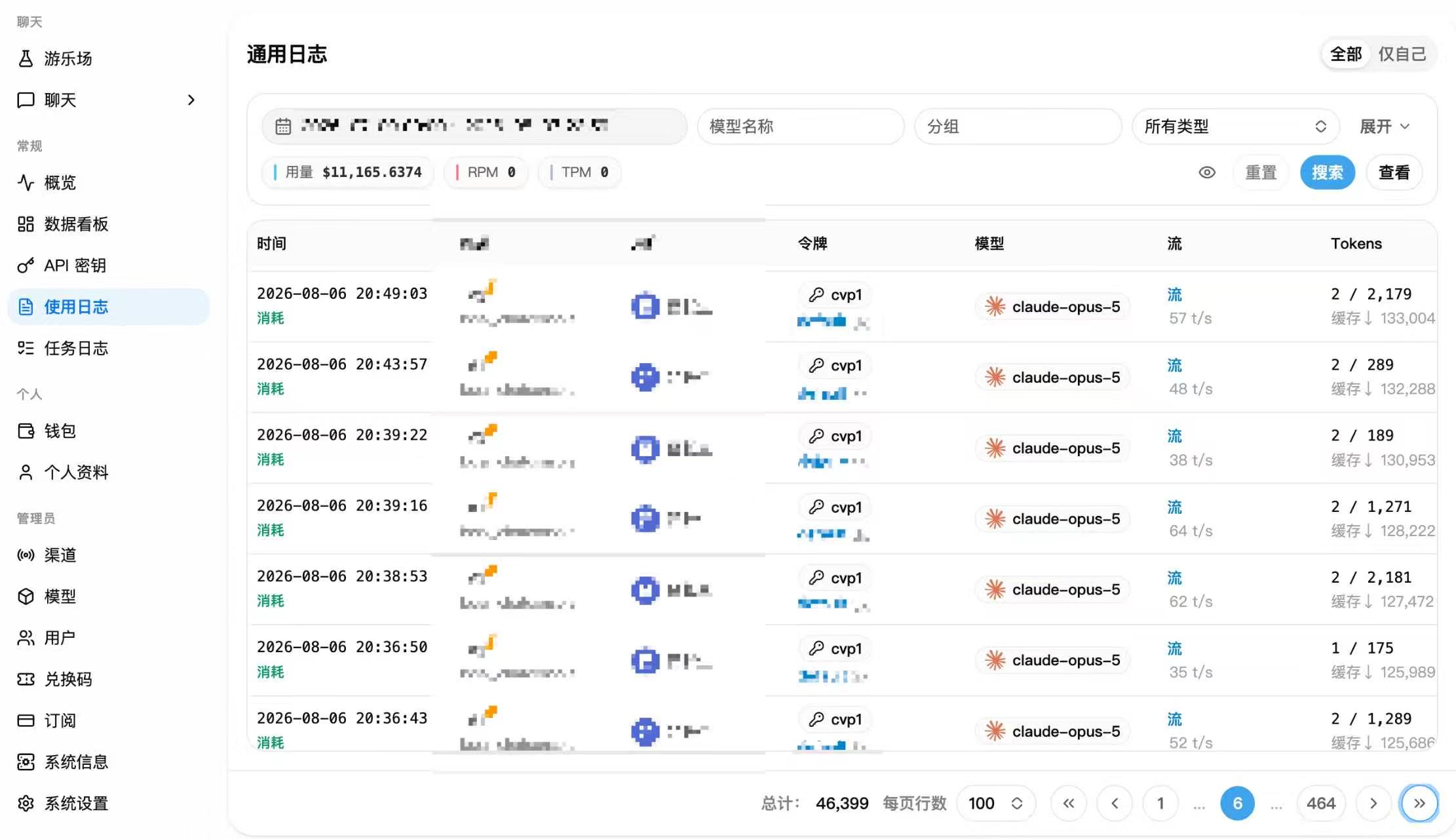The image size is (1456, 839).
Task: Open the 渠道 broadcast icon
Action: (x=26, y=555)
